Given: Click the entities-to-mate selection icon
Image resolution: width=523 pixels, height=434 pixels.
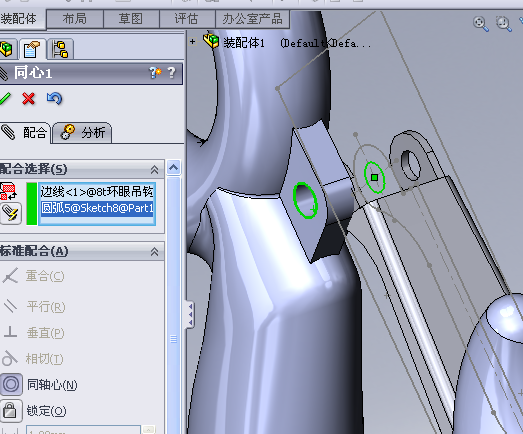Looking at the screenshot, I should coord(8,191).
